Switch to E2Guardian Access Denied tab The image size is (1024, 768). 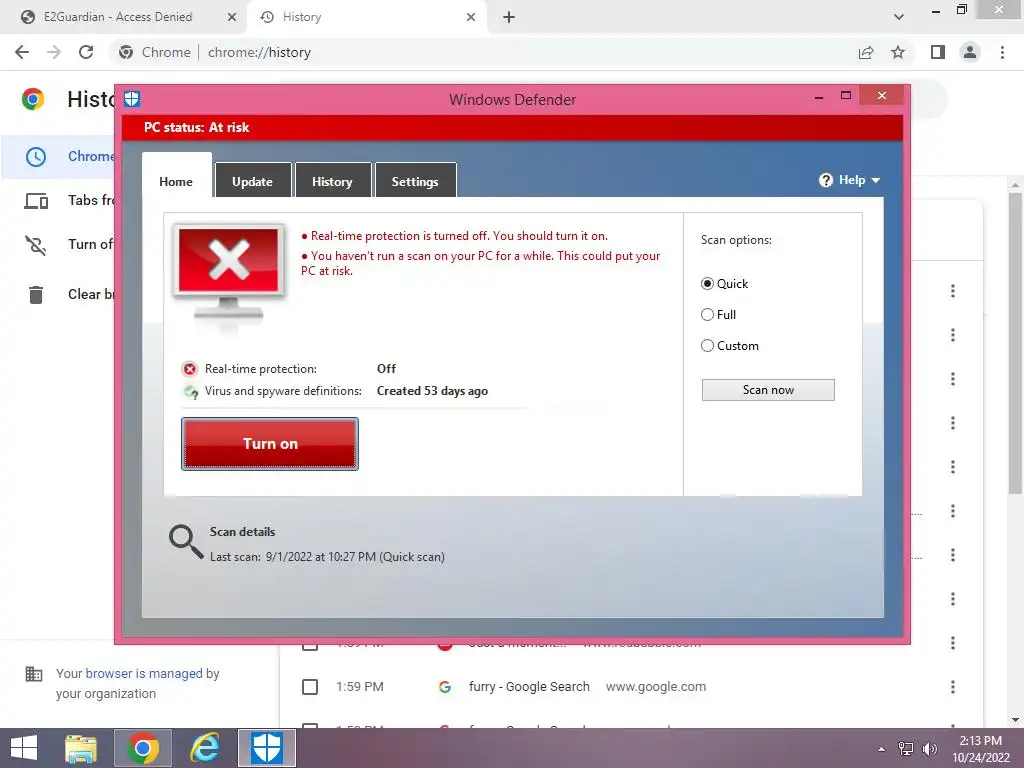point(128,17)
